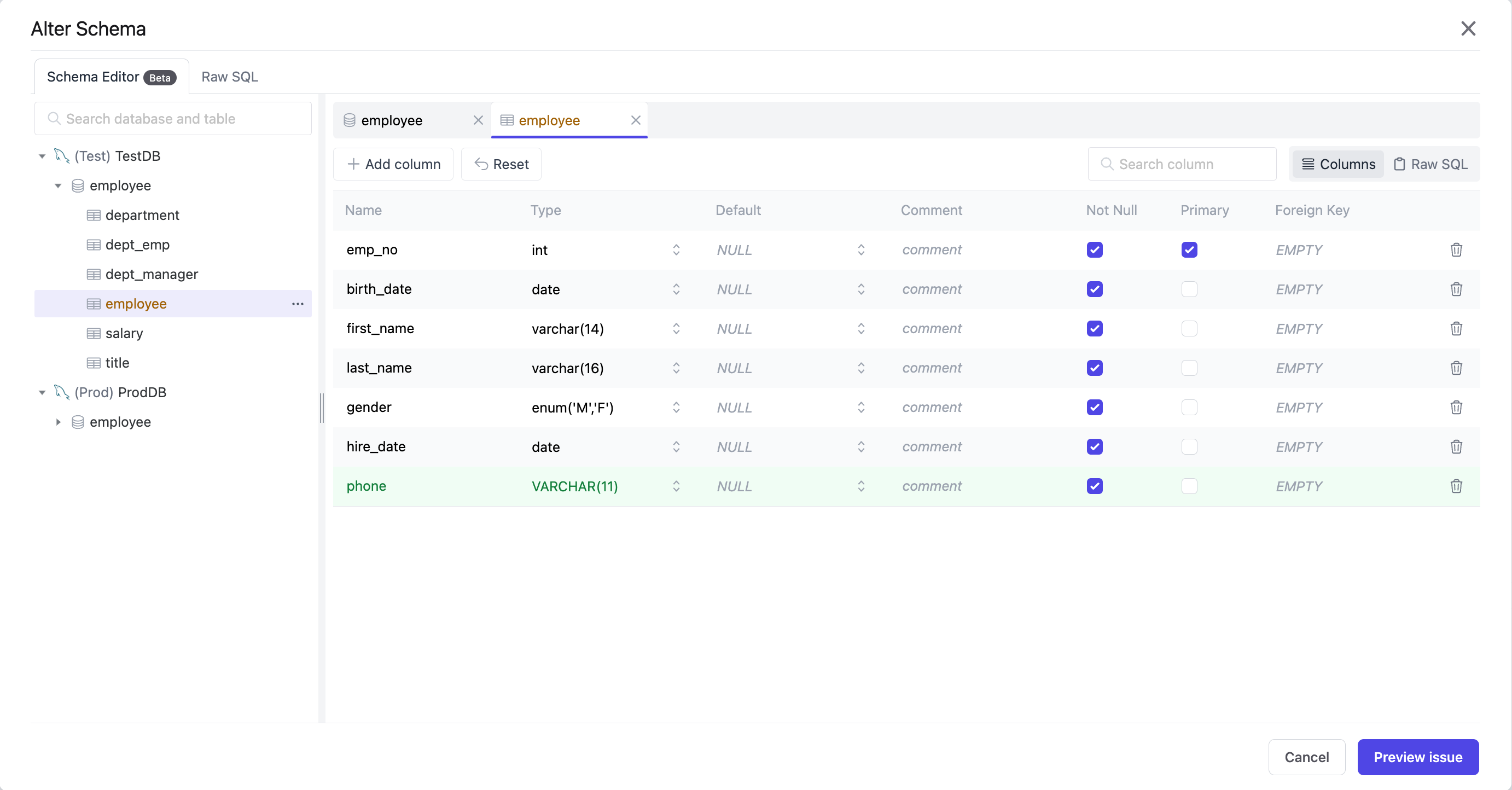Click the Add column button
1512x790 pixels.
tap(393, 164)
